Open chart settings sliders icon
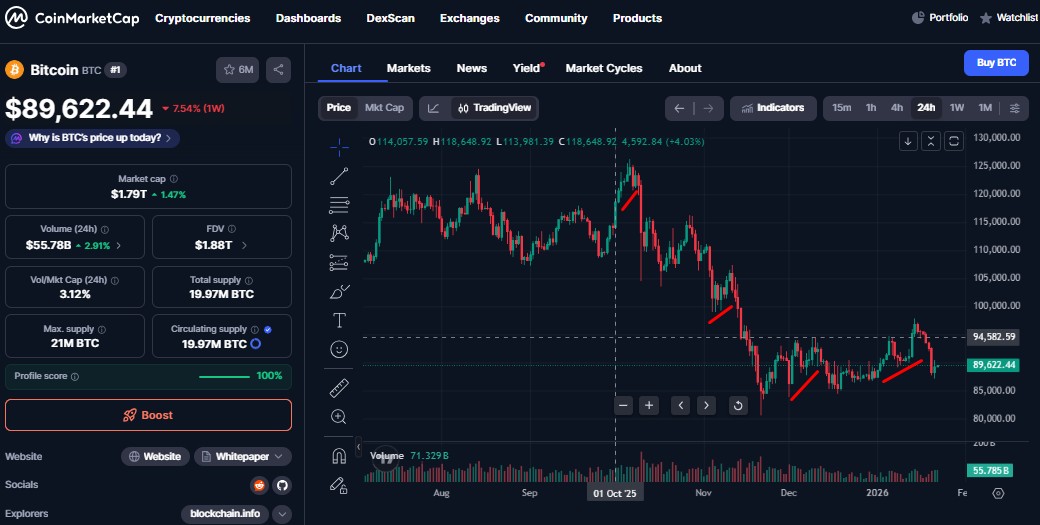Screen dimensions: 1040x525 click(x=1015, y=108)
